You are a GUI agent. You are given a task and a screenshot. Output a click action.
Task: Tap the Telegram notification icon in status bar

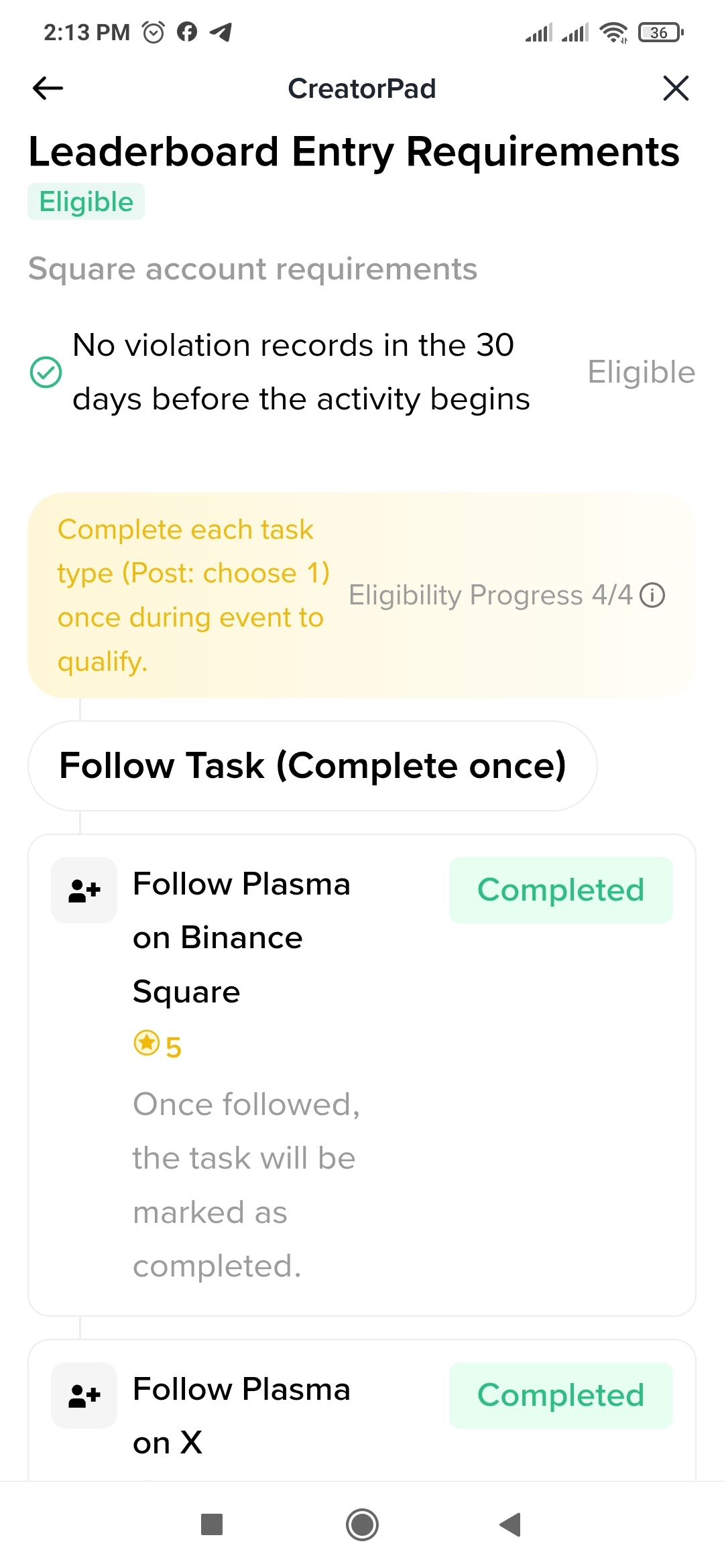[x=221, y=31]
